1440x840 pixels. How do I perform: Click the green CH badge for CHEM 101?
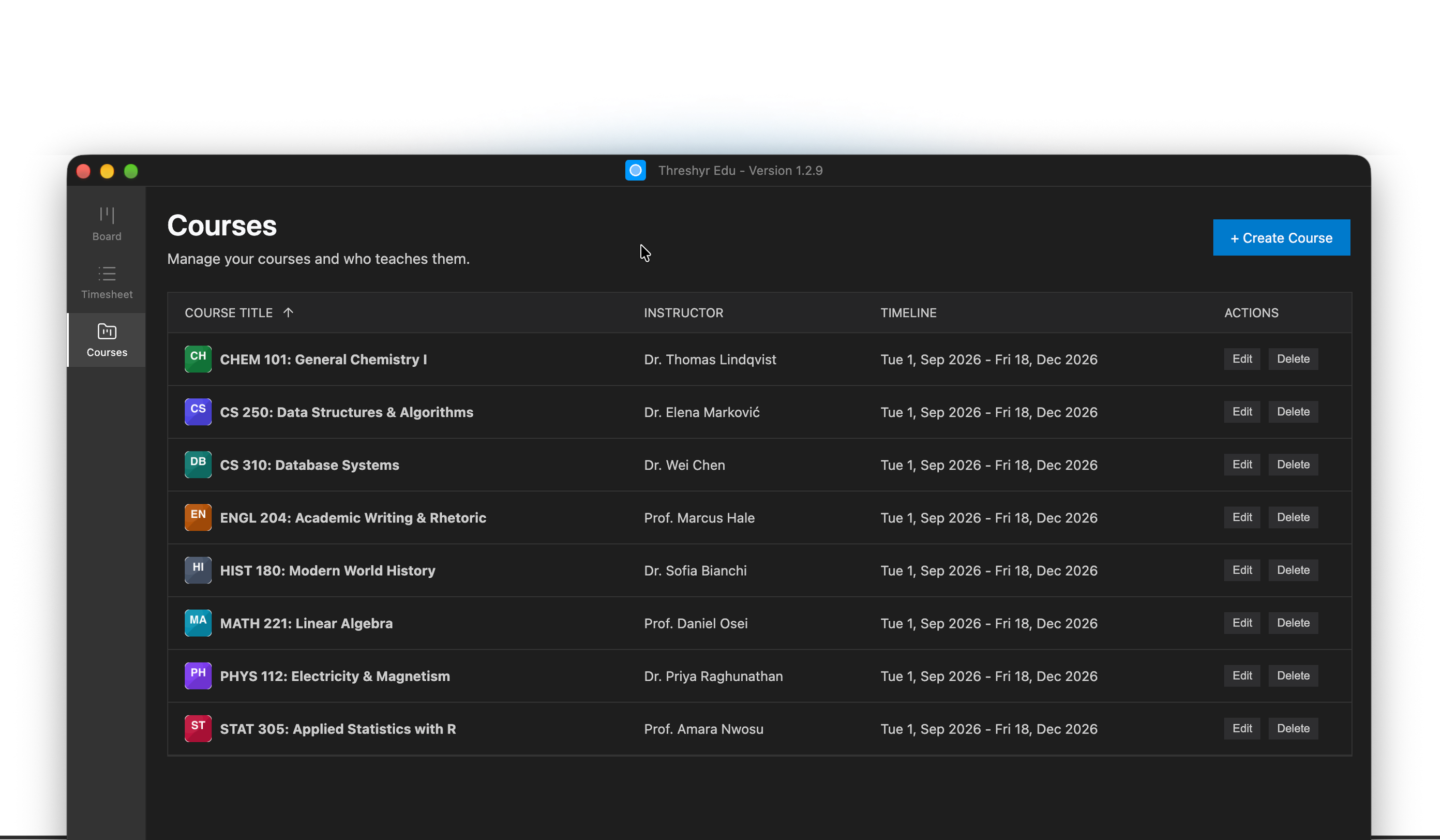click(198, 359)
